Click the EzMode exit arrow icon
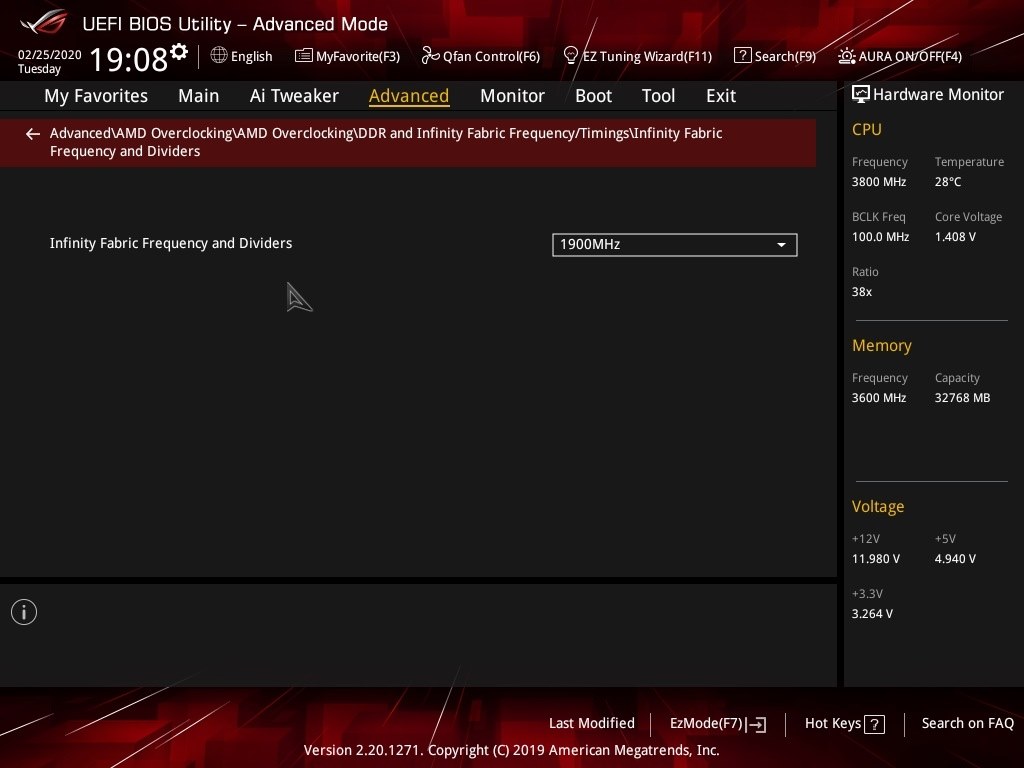The height and width of the screenshot is (768, 1024). pyautogui.click(x=756, y=724)
